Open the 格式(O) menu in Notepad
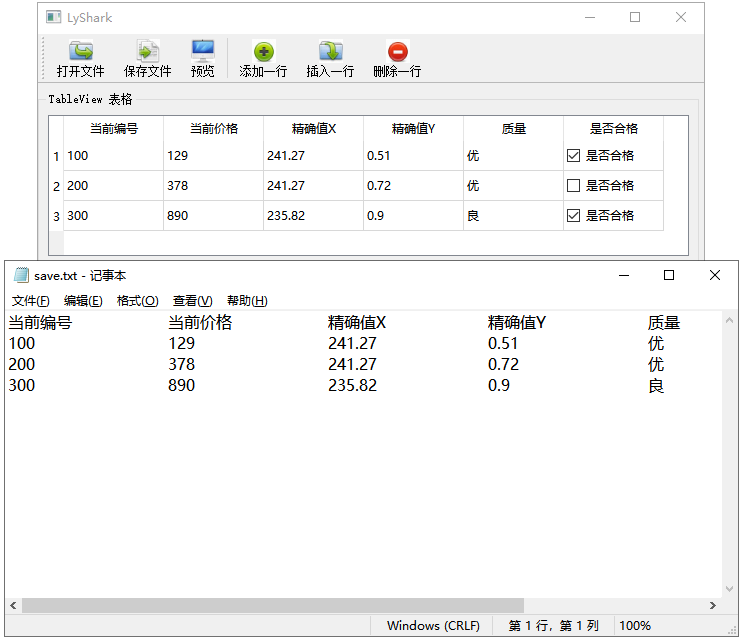Screen dimensions: 743x641 point(137,301)
